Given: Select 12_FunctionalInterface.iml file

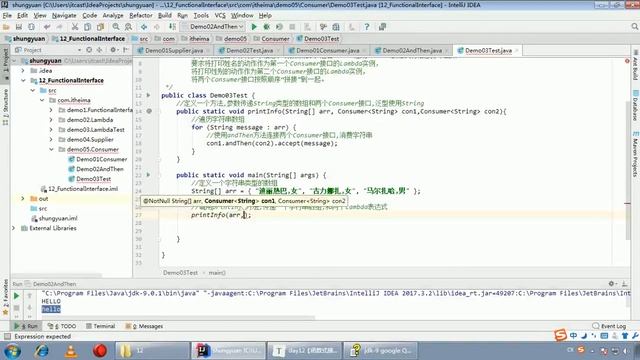Looking at the screenshot, I should (x=83, y=189).
